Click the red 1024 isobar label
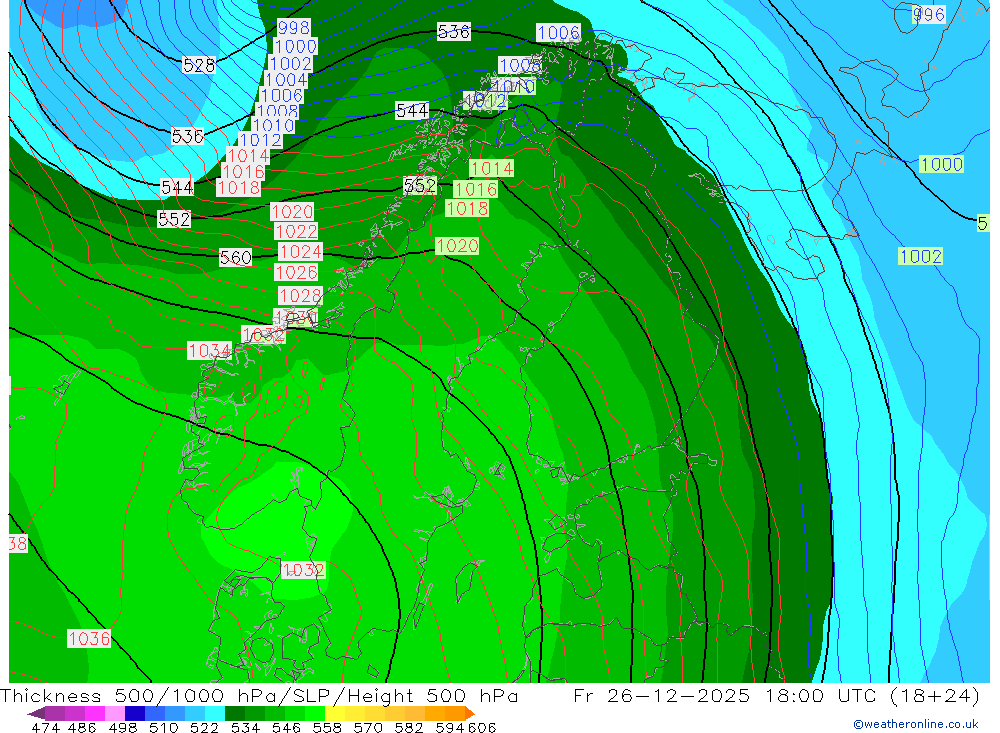This screenshot has height=733, width=1000. click(x=300, y=251)
